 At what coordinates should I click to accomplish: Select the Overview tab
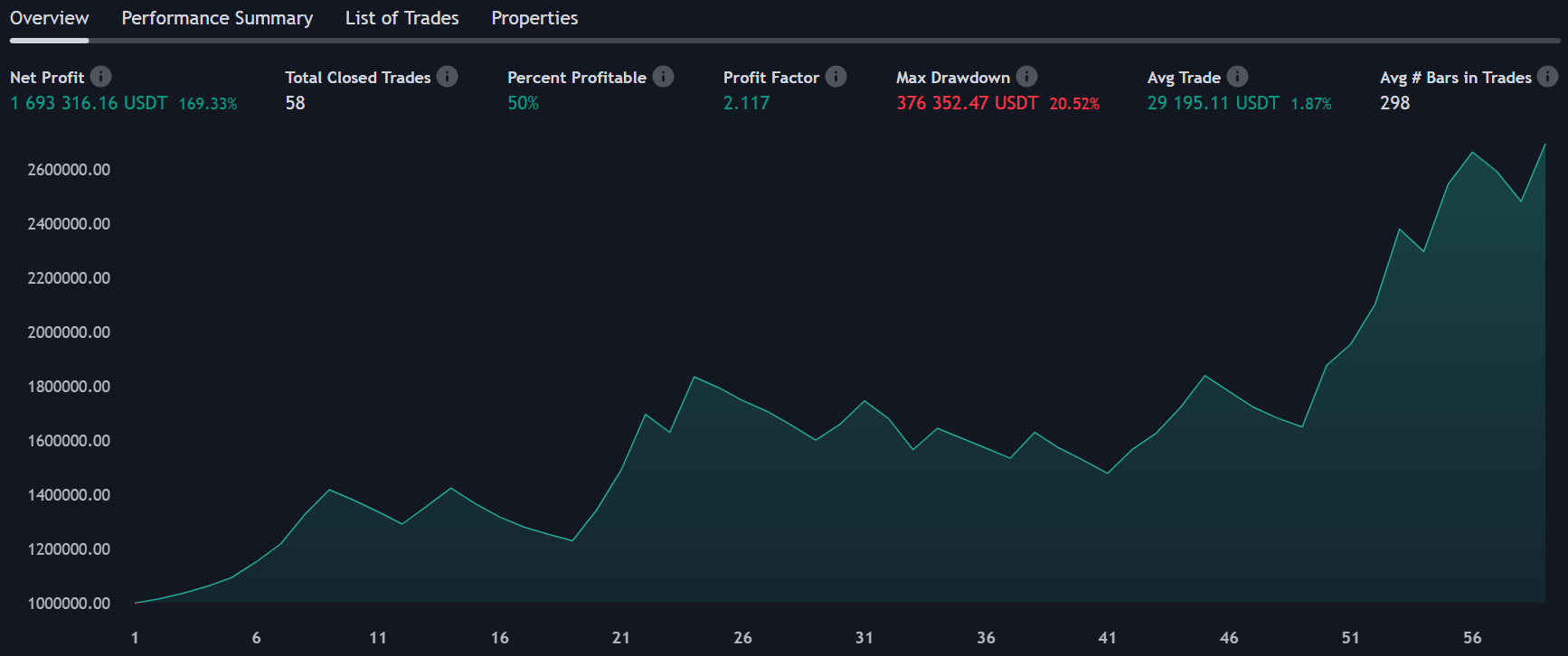[x=50, y=17]
